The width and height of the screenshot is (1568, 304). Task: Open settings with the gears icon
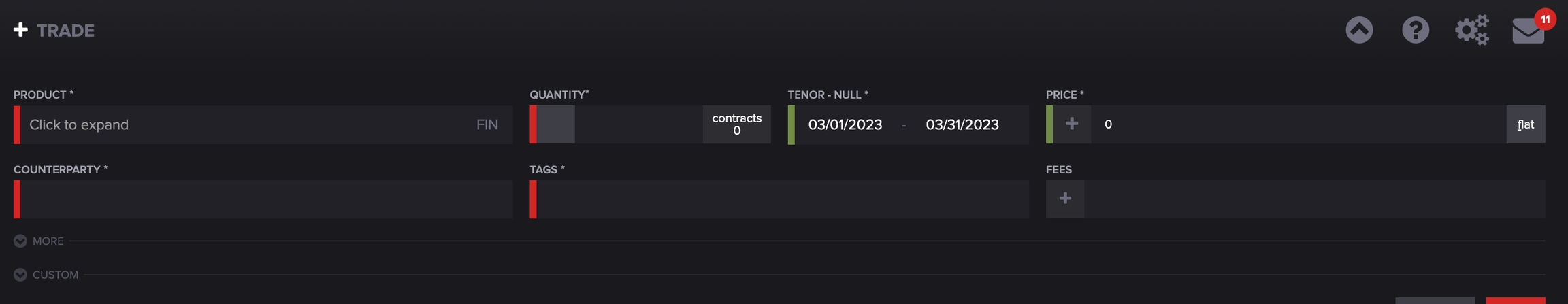click(1471, 30)
